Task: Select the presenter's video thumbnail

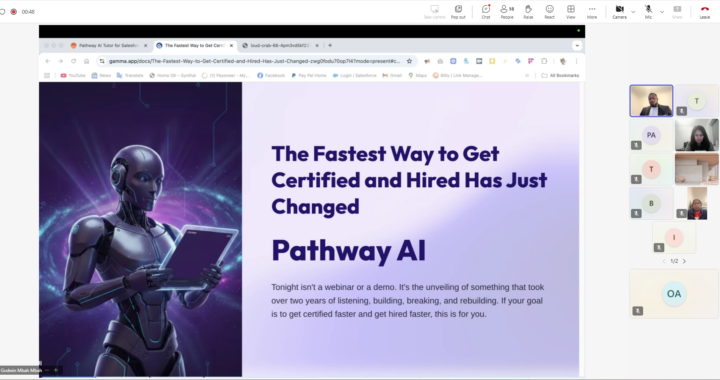Action: (x=651, y=101)
